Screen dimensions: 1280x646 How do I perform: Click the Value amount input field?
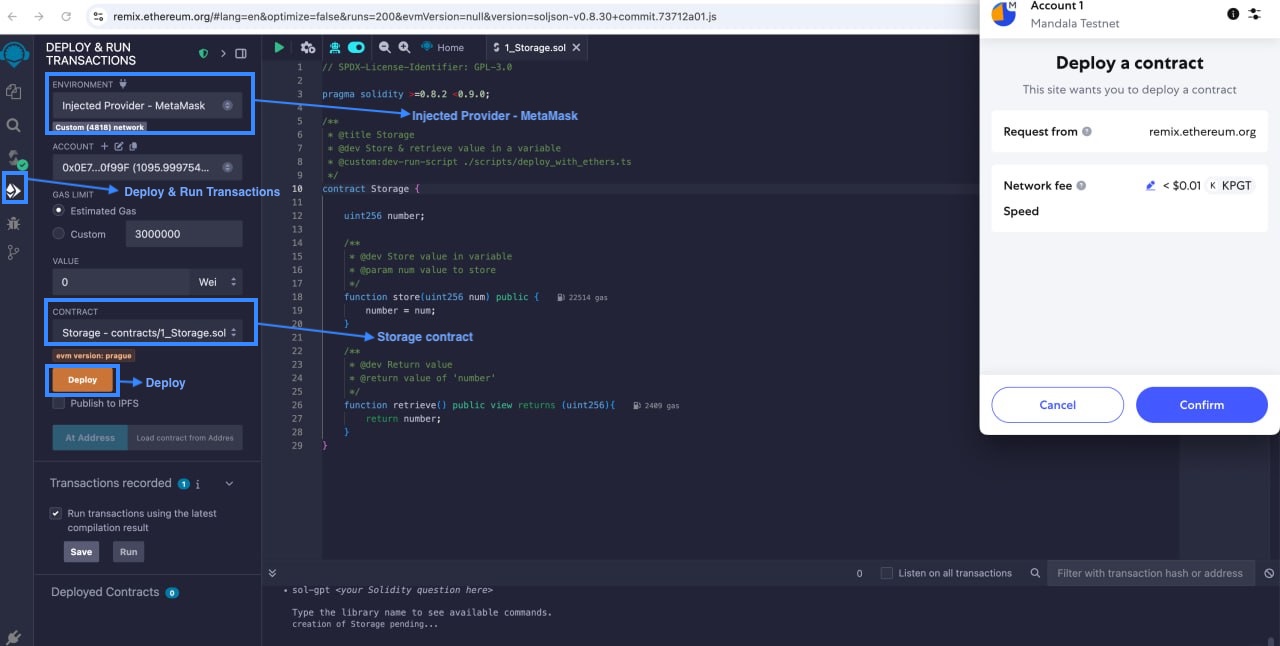click(x=121, y=282)
